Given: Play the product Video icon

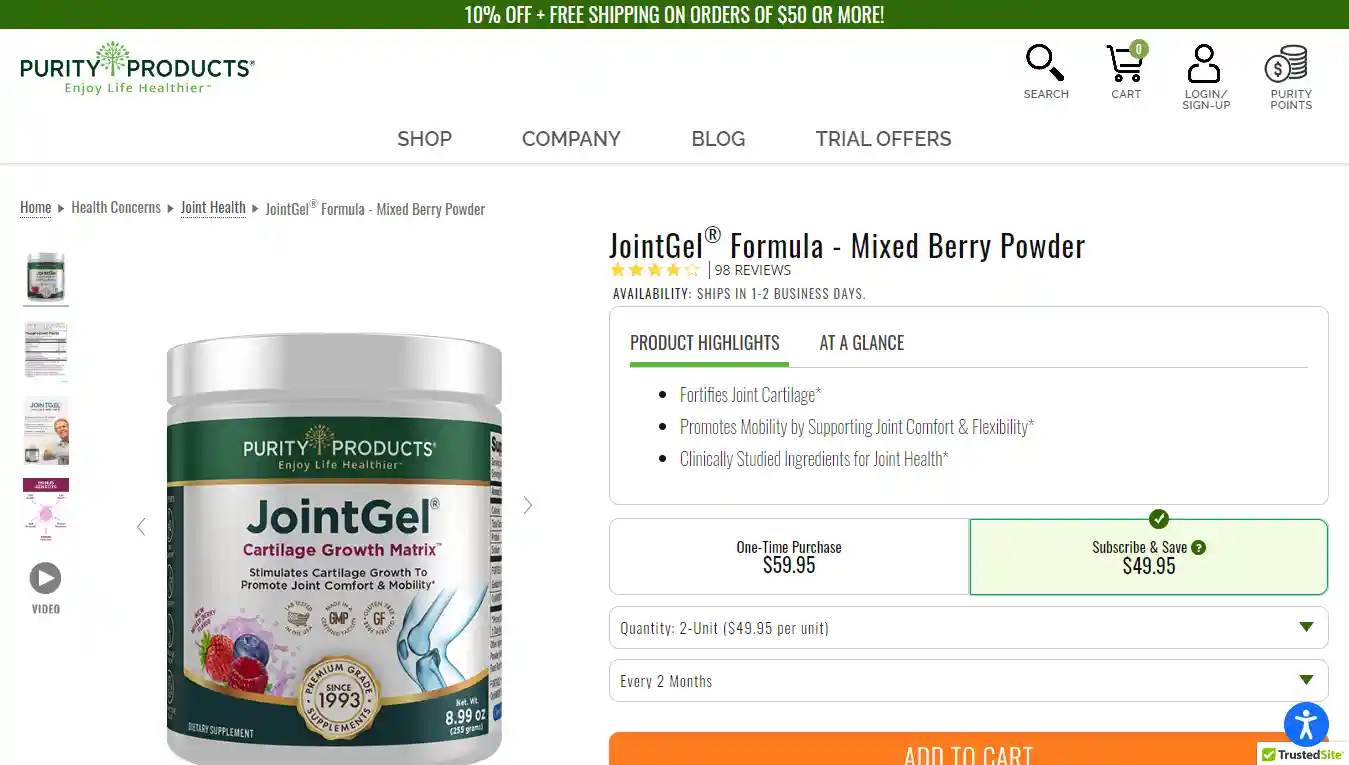Looking at the screenshot, I should (x=45, y=578).
